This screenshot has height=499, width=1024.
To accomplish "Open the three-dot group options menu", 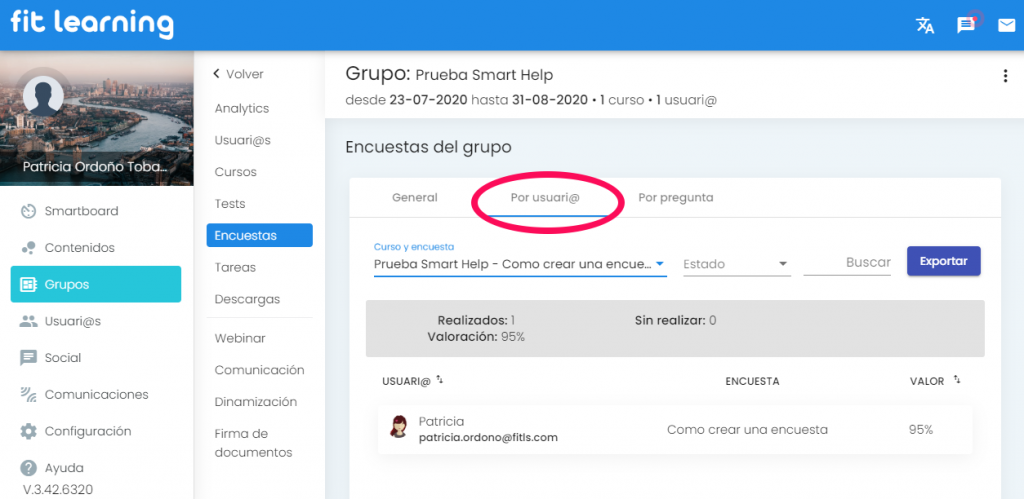I will [x=1005, y=77].
